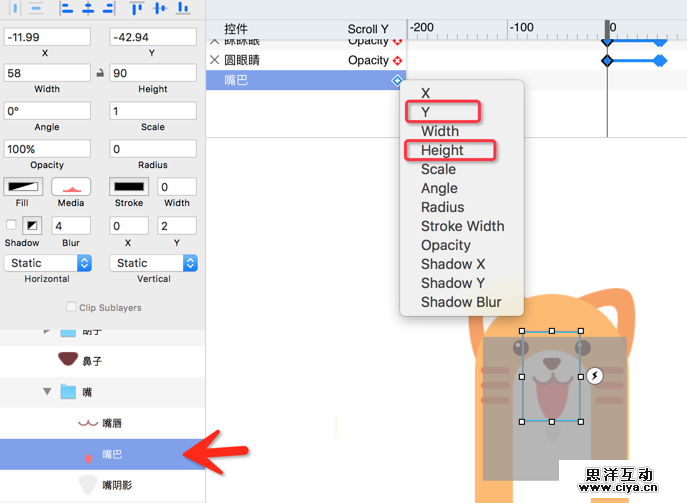687x503 pixels.
Task: Click the align left edges icon
Action: pyautogui.click(x=66, y=8)
